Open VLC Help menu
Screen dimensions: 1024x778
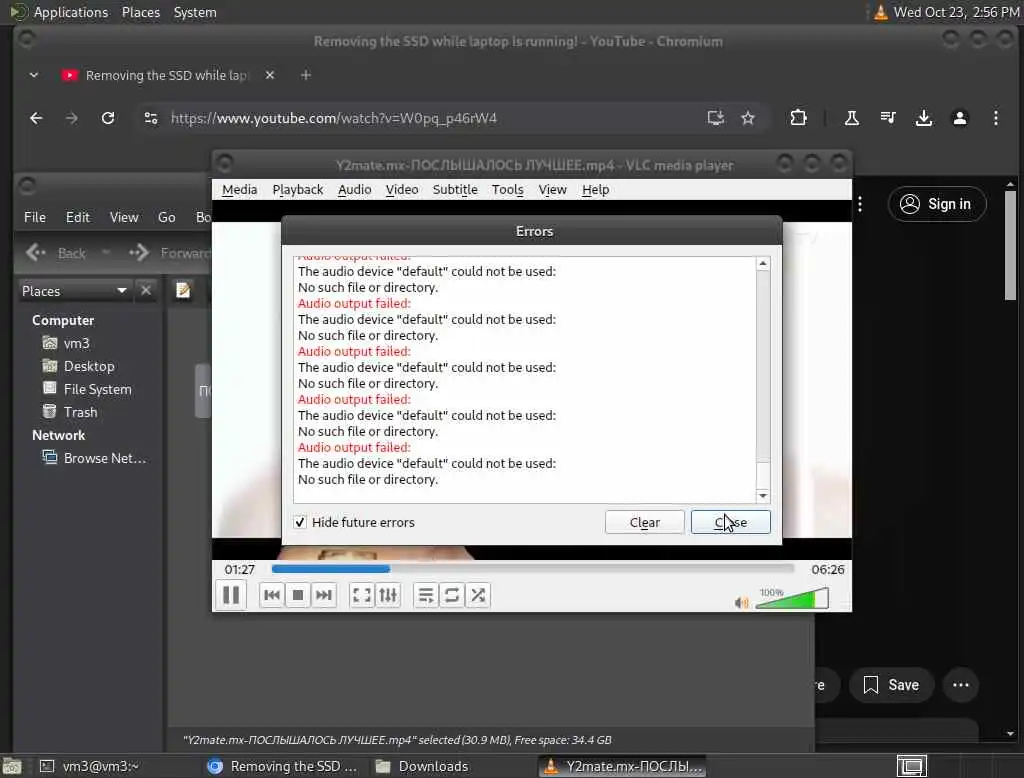pyautogui.click(x=596, y=189)
